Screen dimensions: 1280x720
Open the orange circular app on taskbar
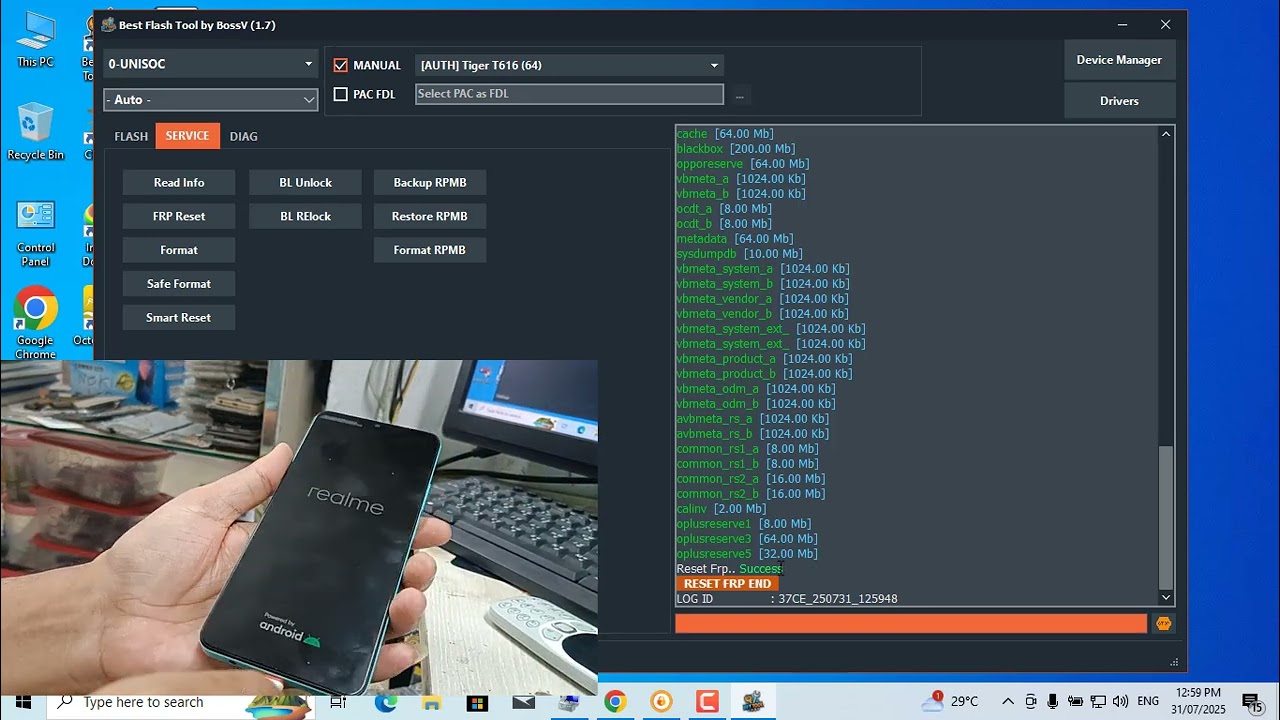tap(661, 702)
